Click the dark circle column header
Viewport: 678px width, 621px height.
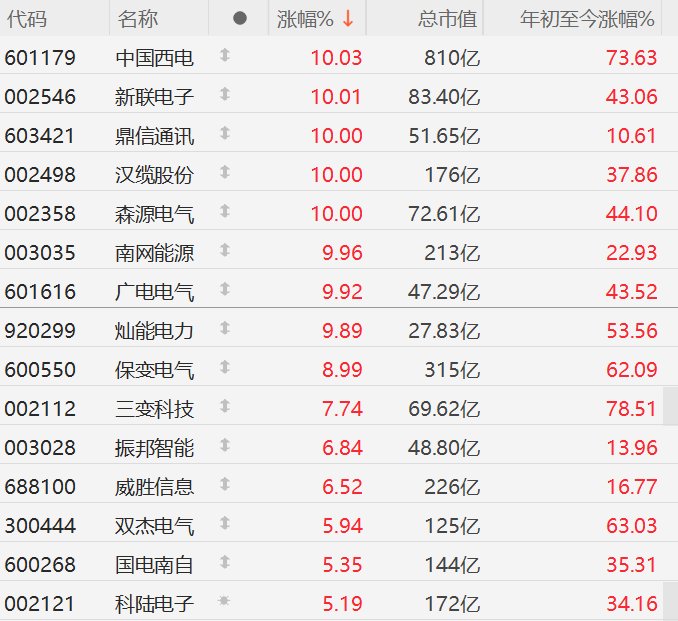[x=240, y=18]
